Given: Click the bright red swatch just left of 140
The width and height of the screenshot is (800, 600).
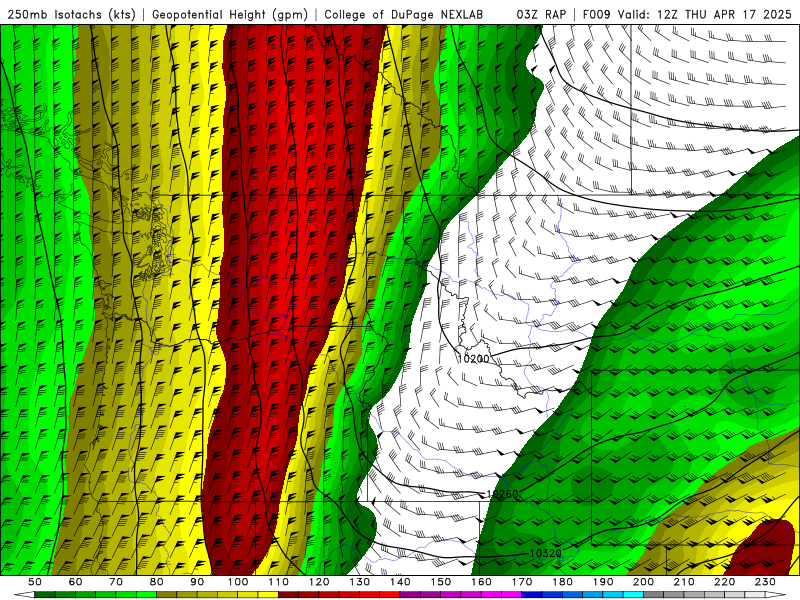Looking at the screenshot, I should tap(390, 594).
